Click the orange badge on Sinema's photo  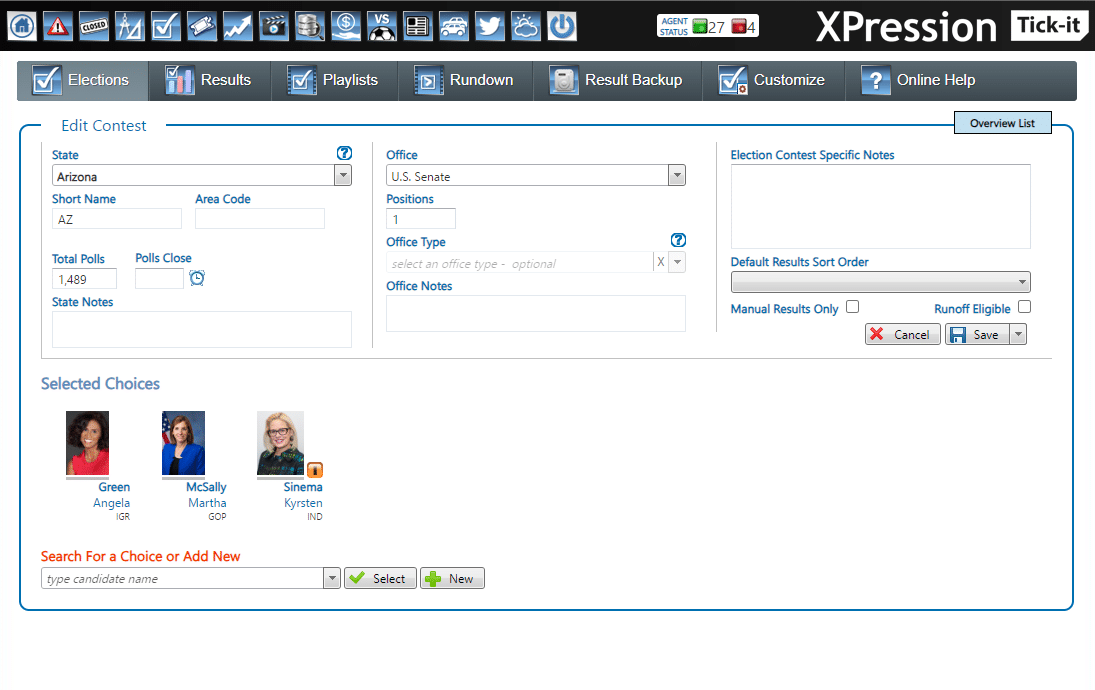[315, 469]
